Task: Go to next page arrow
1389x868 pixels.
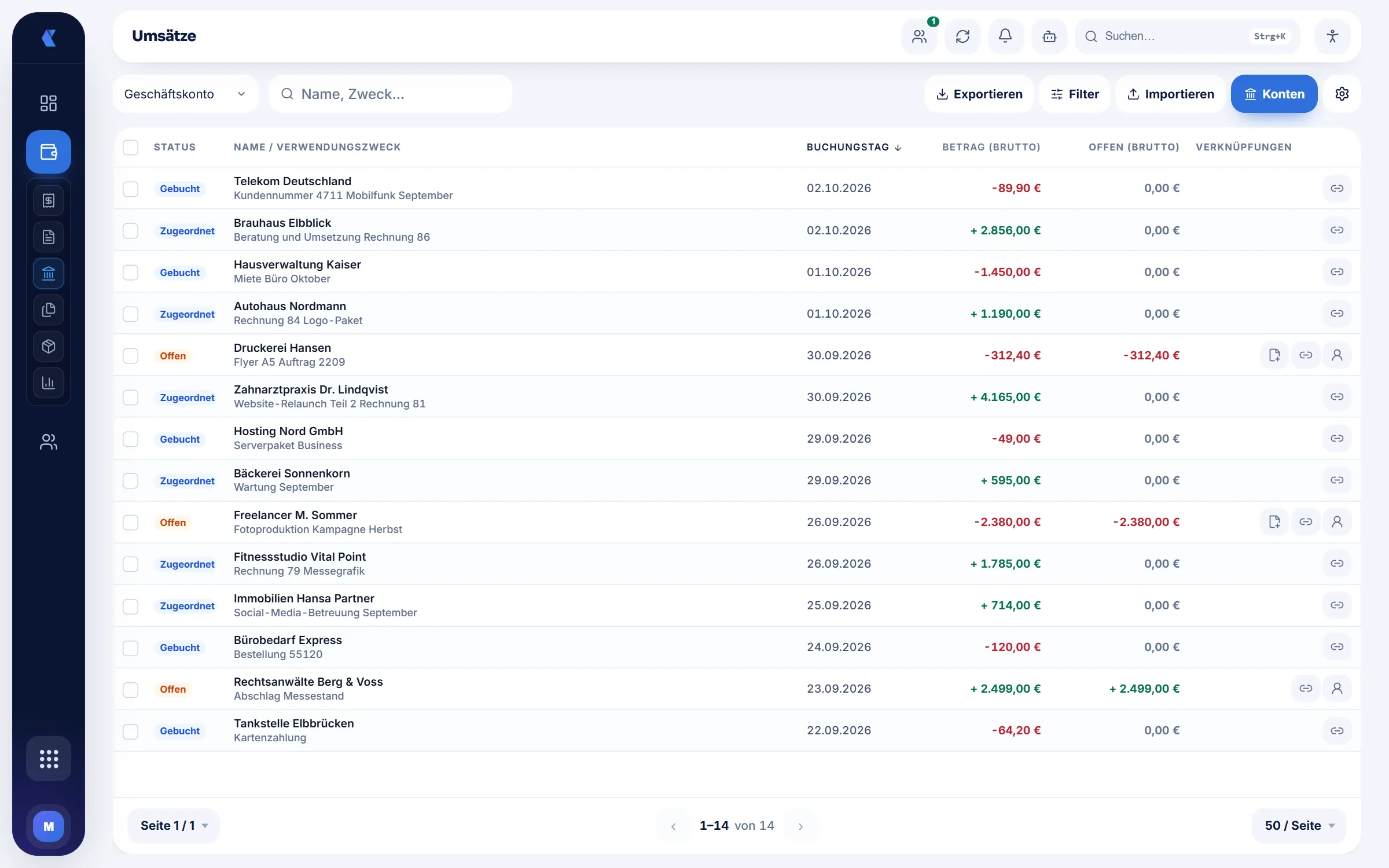Action: pos(800,826)
